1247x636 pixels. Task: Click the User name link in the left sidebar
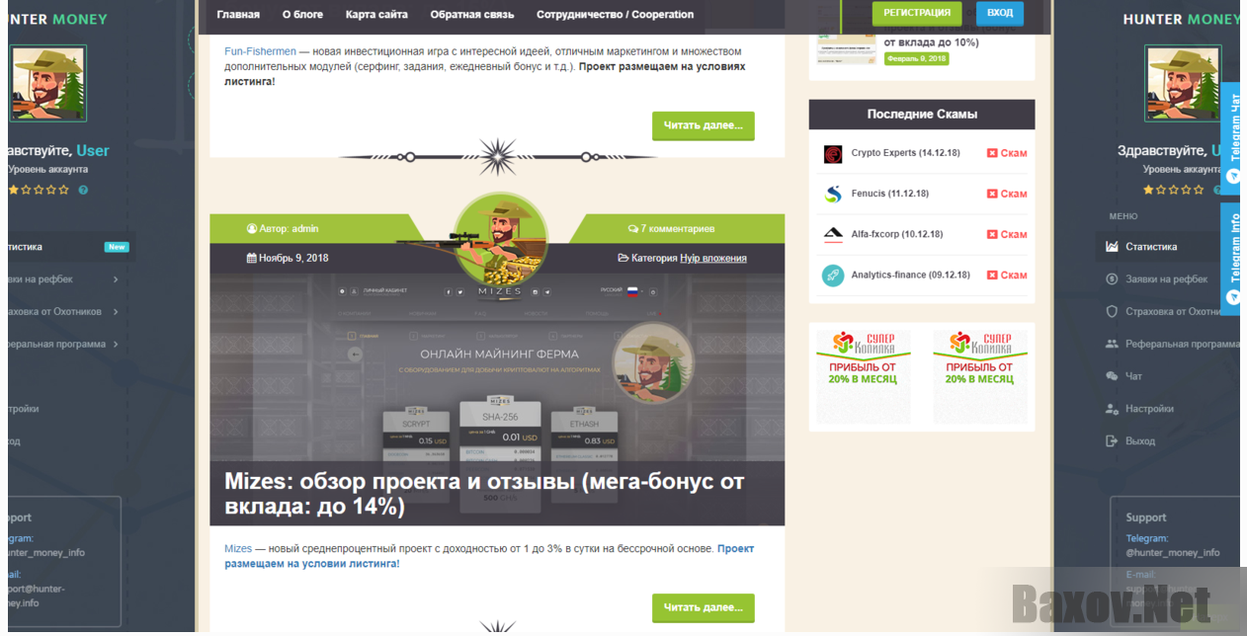pos(93,151)
